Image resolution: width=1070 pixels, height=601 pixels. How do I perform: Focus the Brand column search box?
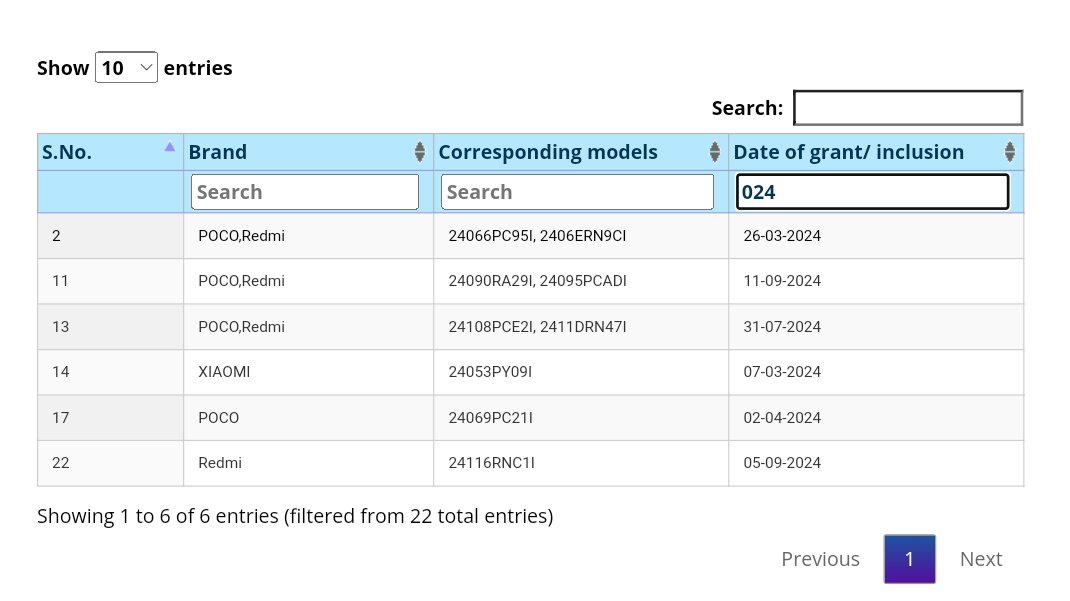pyautogui.click(x=305, y=192)
